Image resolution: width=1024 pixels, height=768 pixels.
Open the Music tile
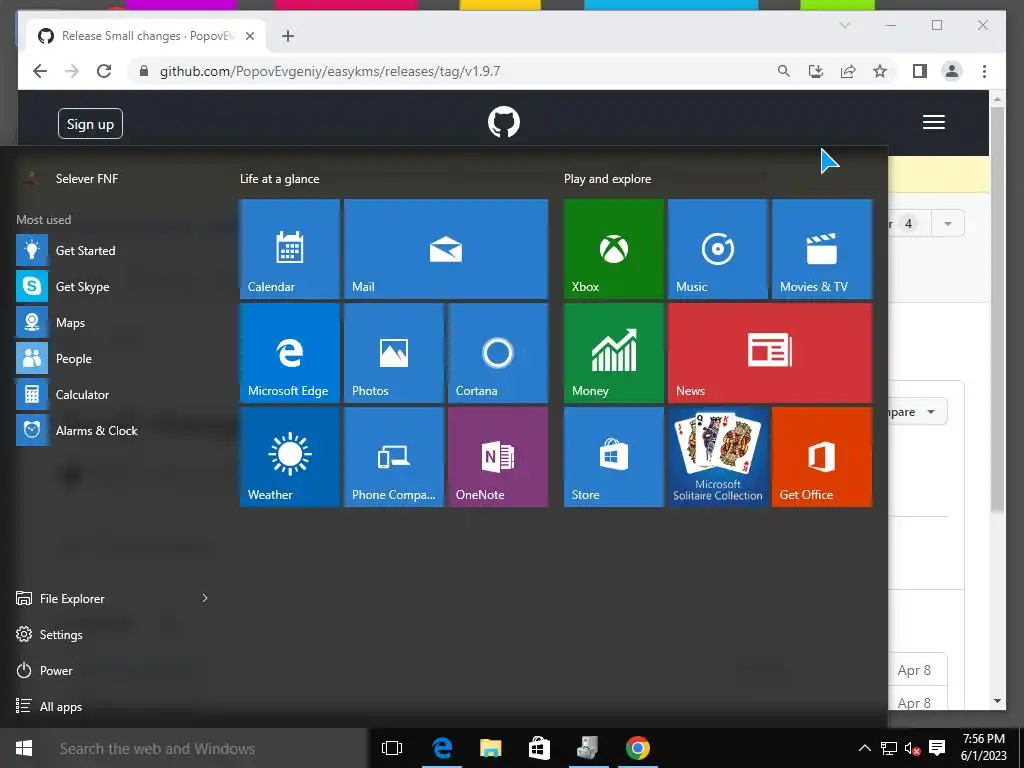point(718,249)
